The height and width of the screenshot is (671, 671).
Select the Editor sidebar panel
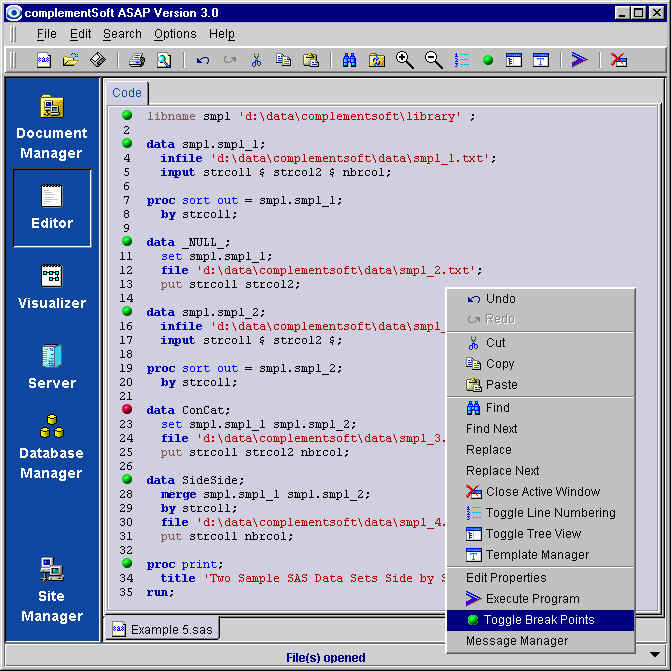click(x=52, y=208)
